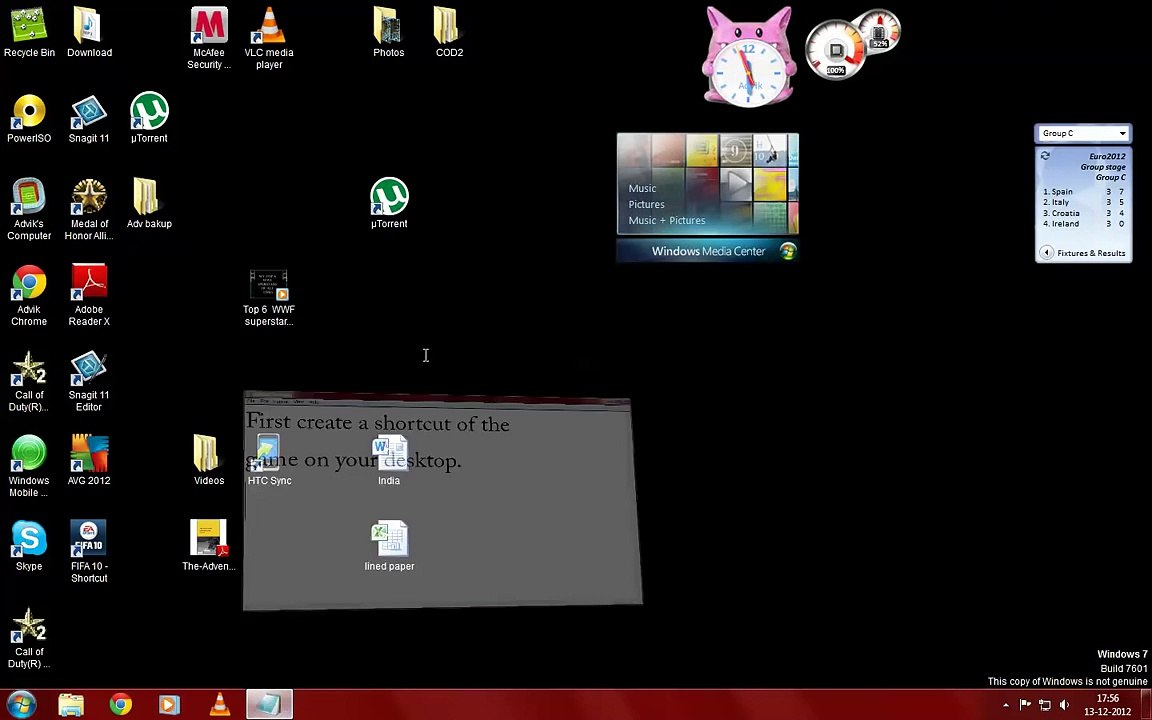
Task: Select Croatia row in Group C table
Action: (x=1083, y=213)
